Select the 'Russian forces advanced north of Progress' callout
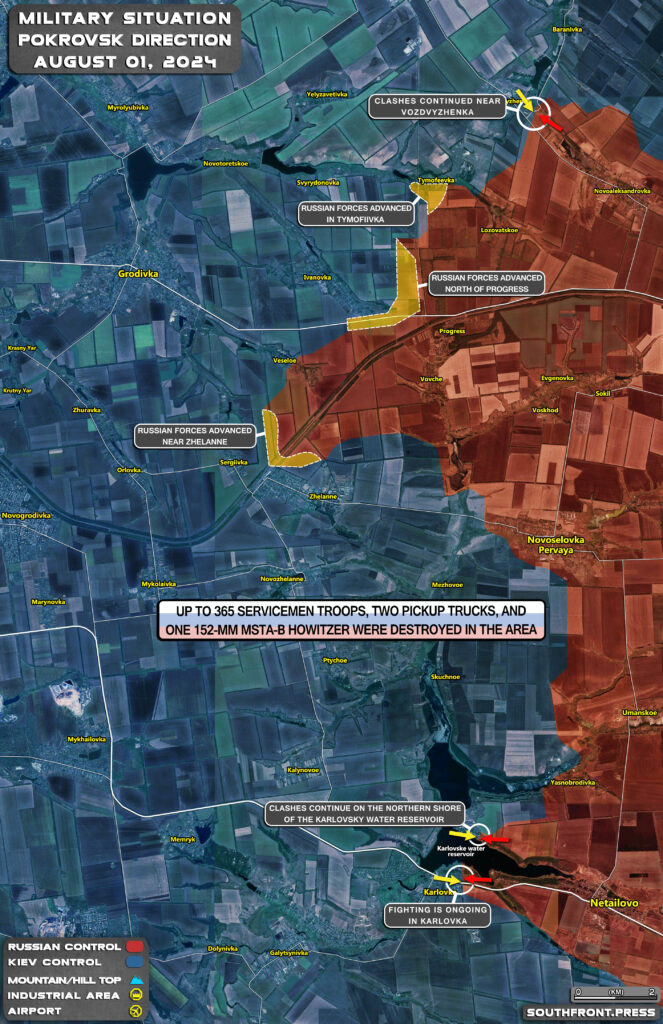This screenshot has width=663, height=1024. [486, 283]
